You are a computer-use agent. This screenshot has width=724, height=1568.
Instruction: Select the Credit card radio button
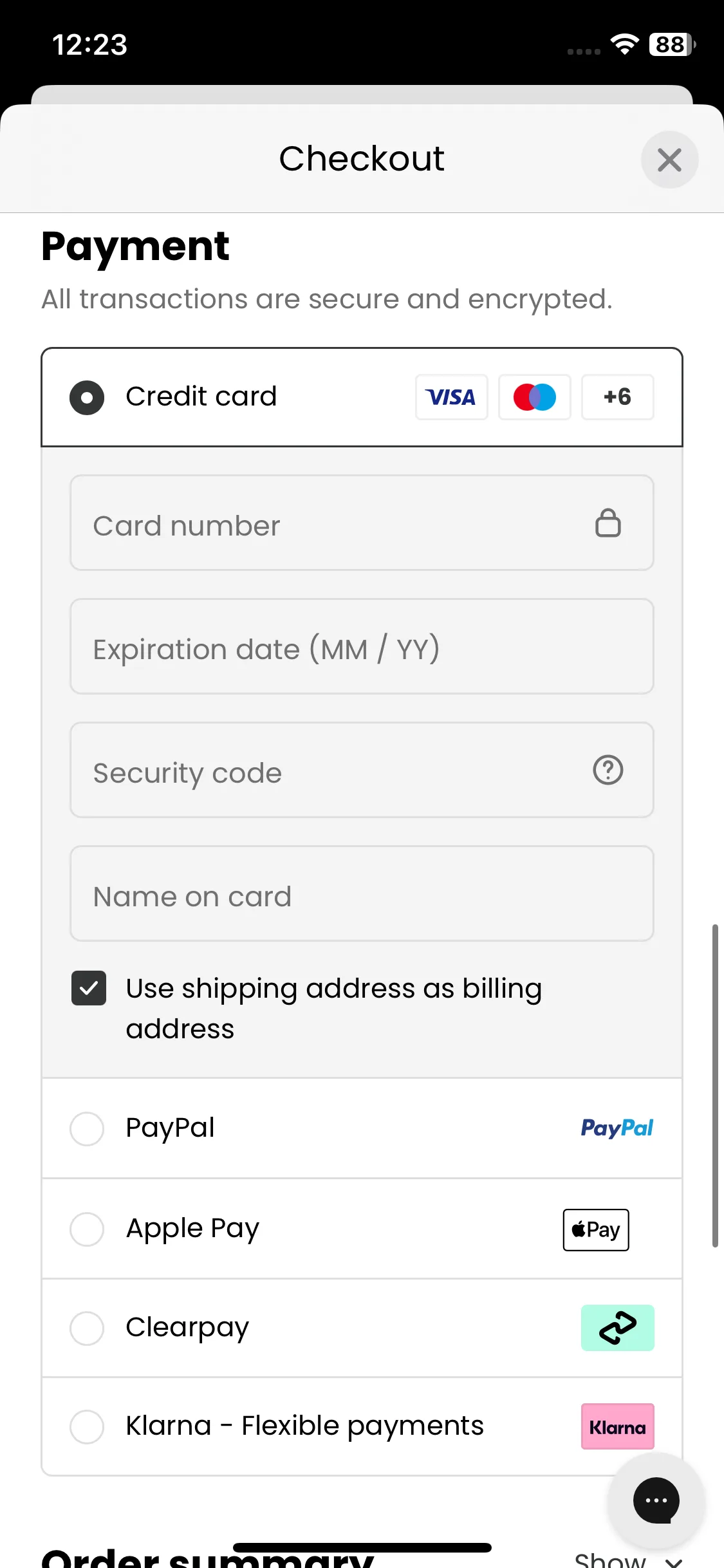pos(87,397)
